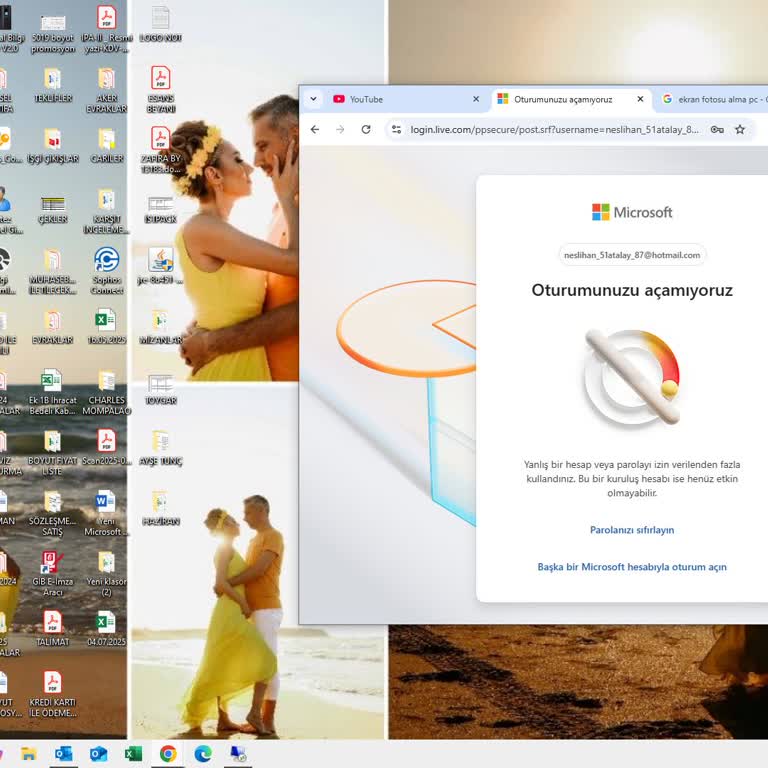Screen dimensions: 768x768
Task: Select the hotmail account email pill
Action: 632,255
